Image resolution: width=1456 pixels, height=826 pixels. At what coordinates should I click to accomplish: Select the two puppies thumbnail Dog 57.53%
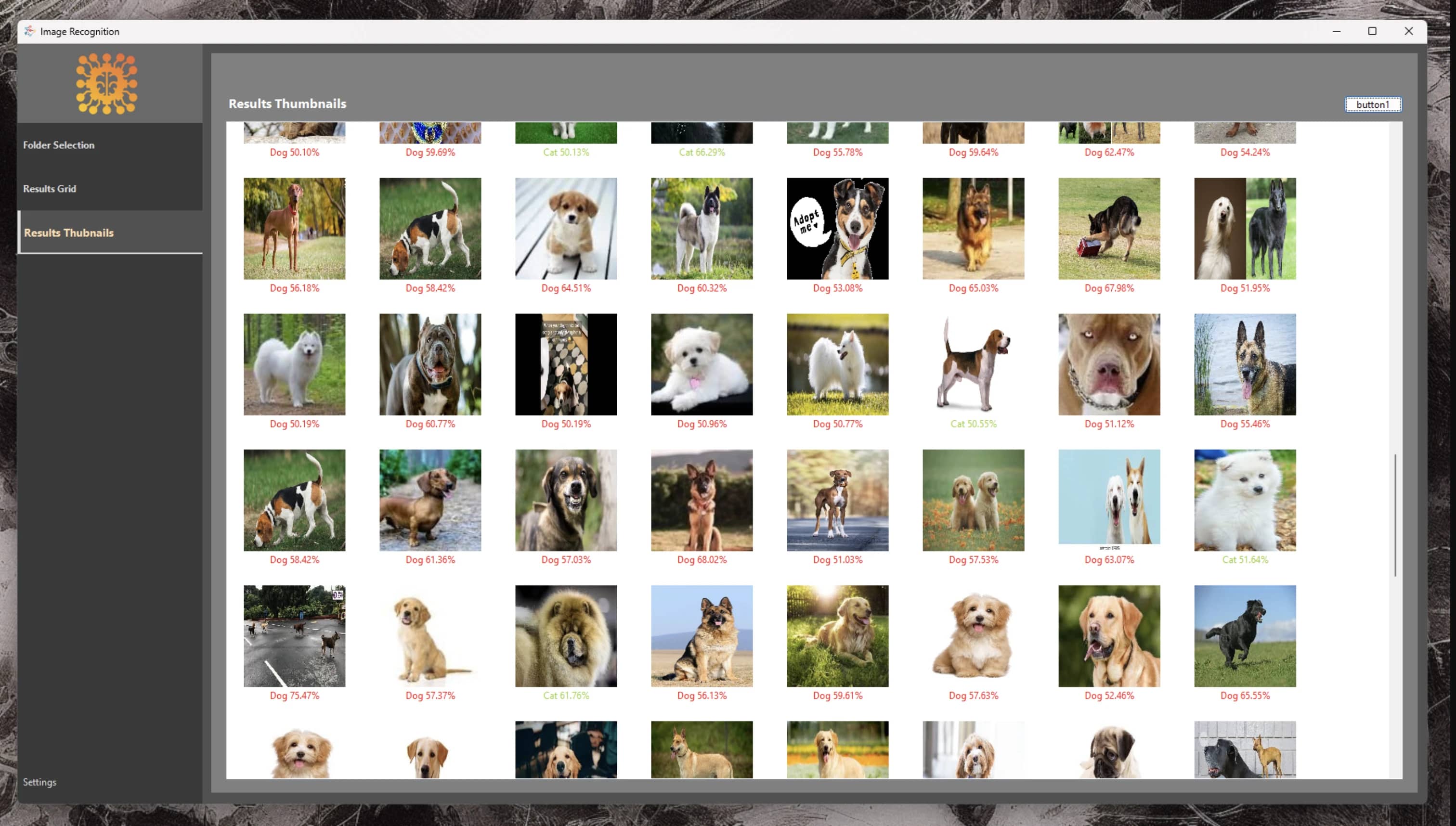973,501
